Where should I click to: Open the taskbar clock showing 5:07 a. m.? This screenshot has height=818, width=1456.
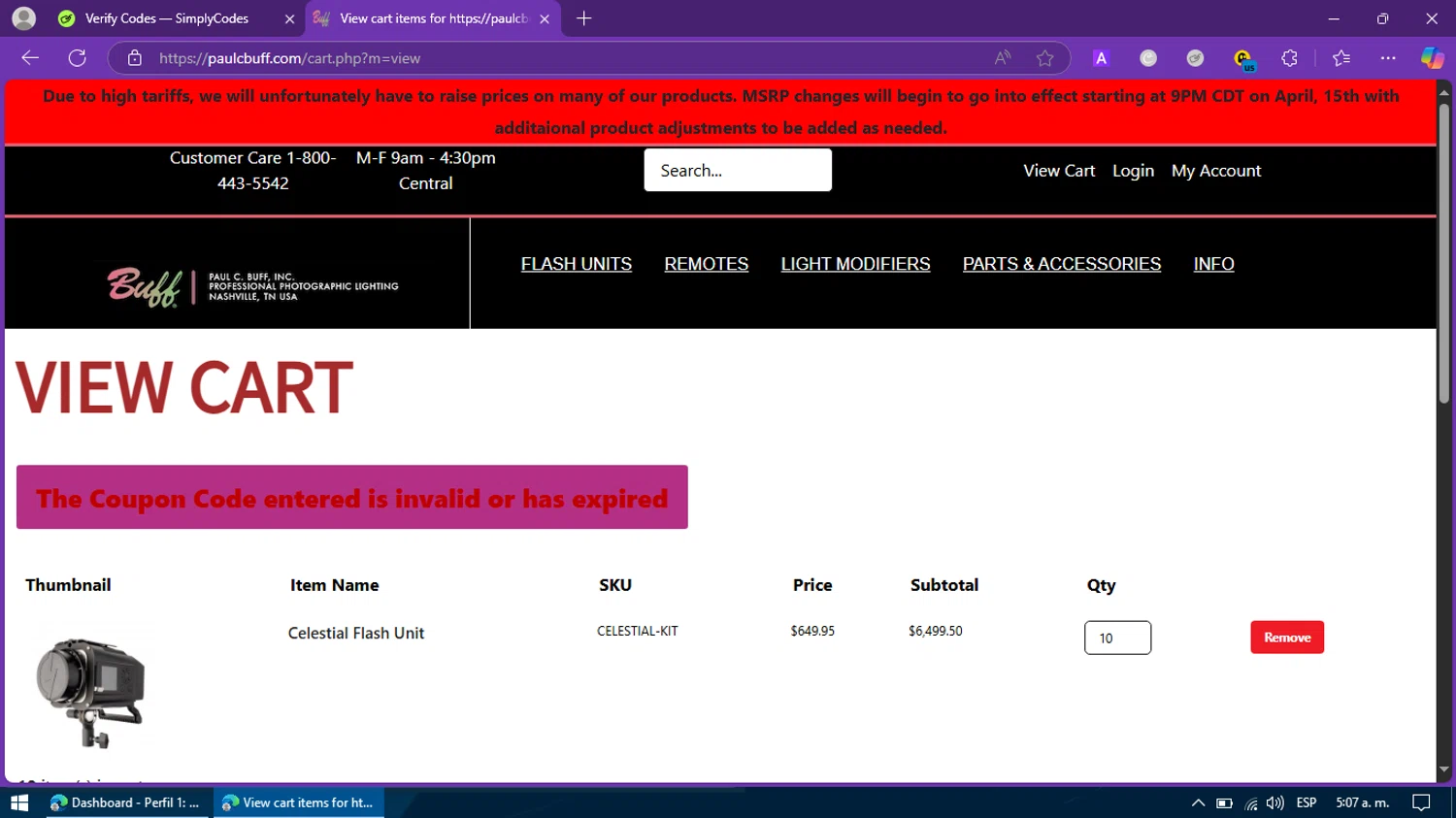(1363, 802)
